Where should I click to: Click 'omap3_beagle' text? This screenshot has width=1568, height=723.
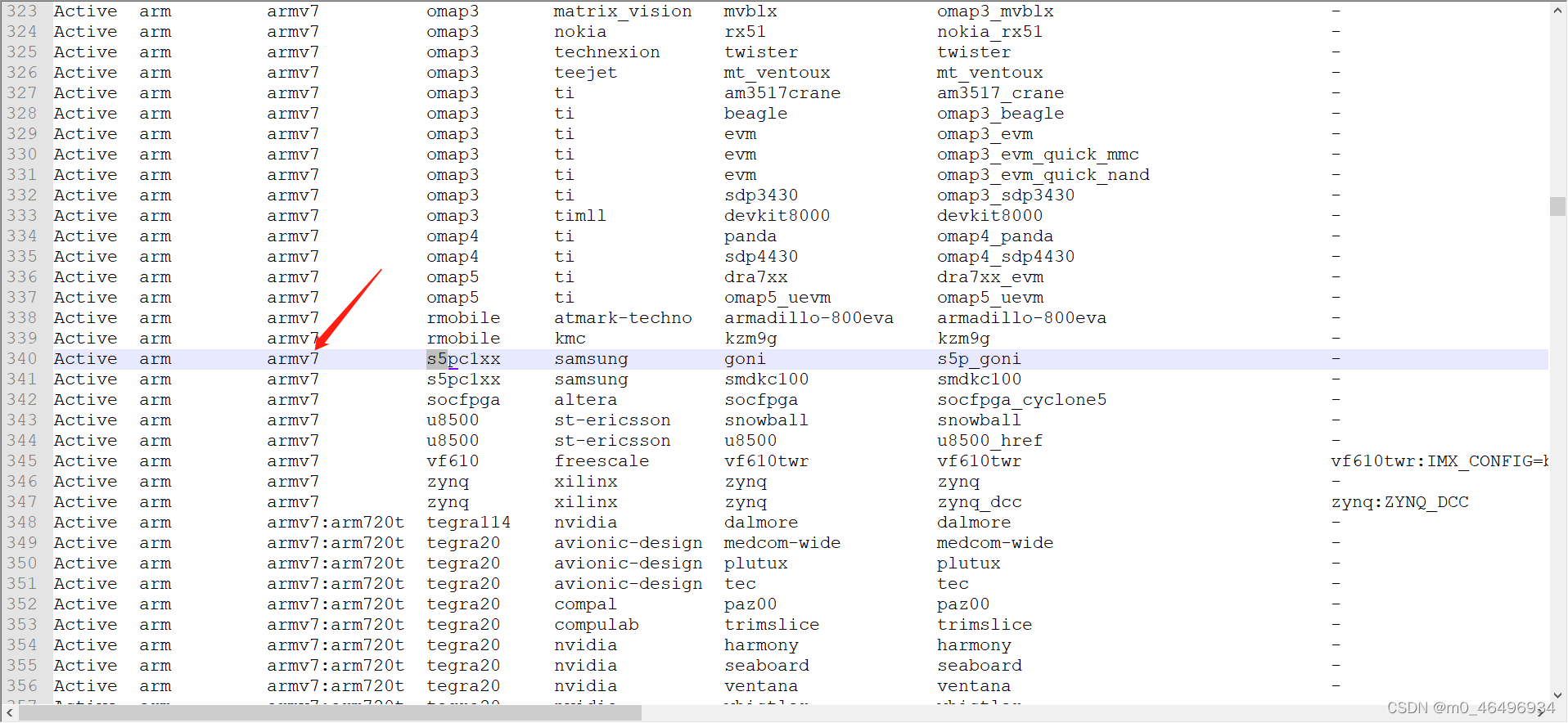[x=1000, y=114]
